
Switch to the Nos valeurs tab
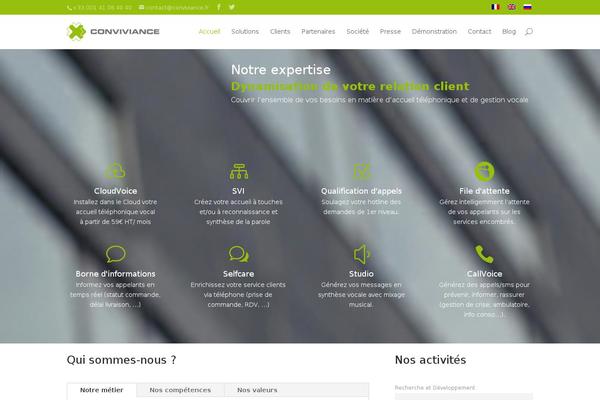[257, 390]
